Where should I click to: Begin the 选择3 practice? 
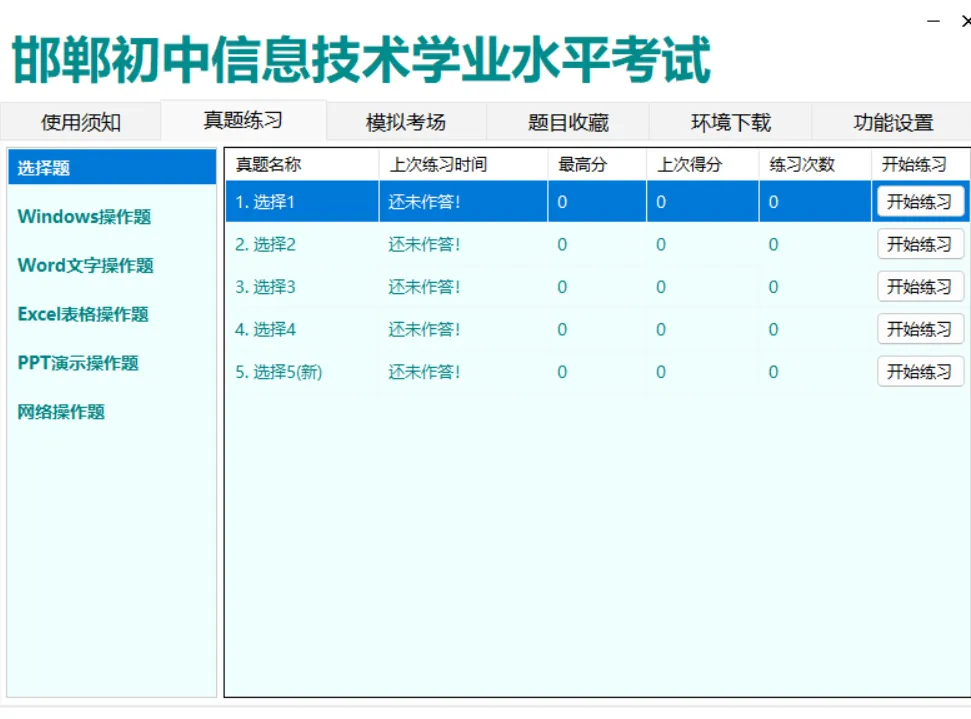919,286
